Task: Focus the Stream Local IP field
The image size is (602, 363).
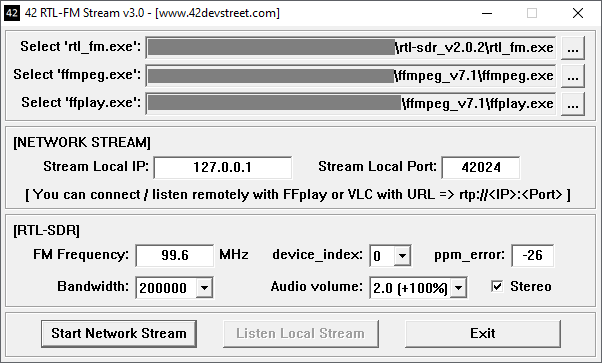Action: (223, 167)
